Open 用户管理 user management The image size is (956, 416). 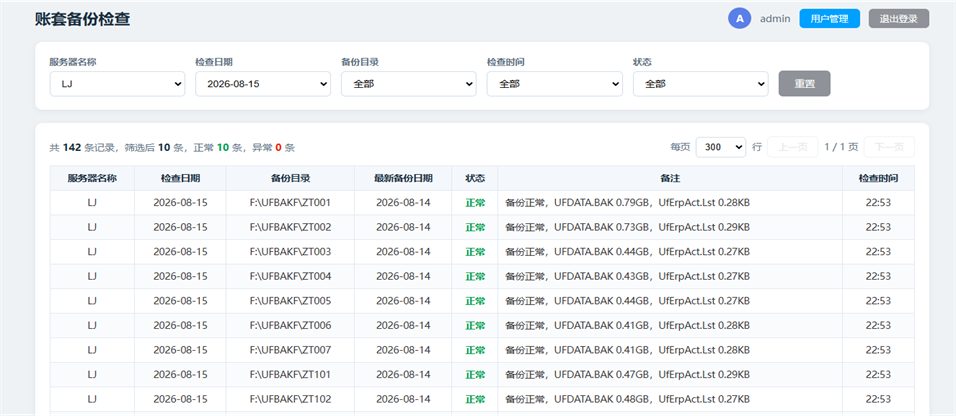829,18
